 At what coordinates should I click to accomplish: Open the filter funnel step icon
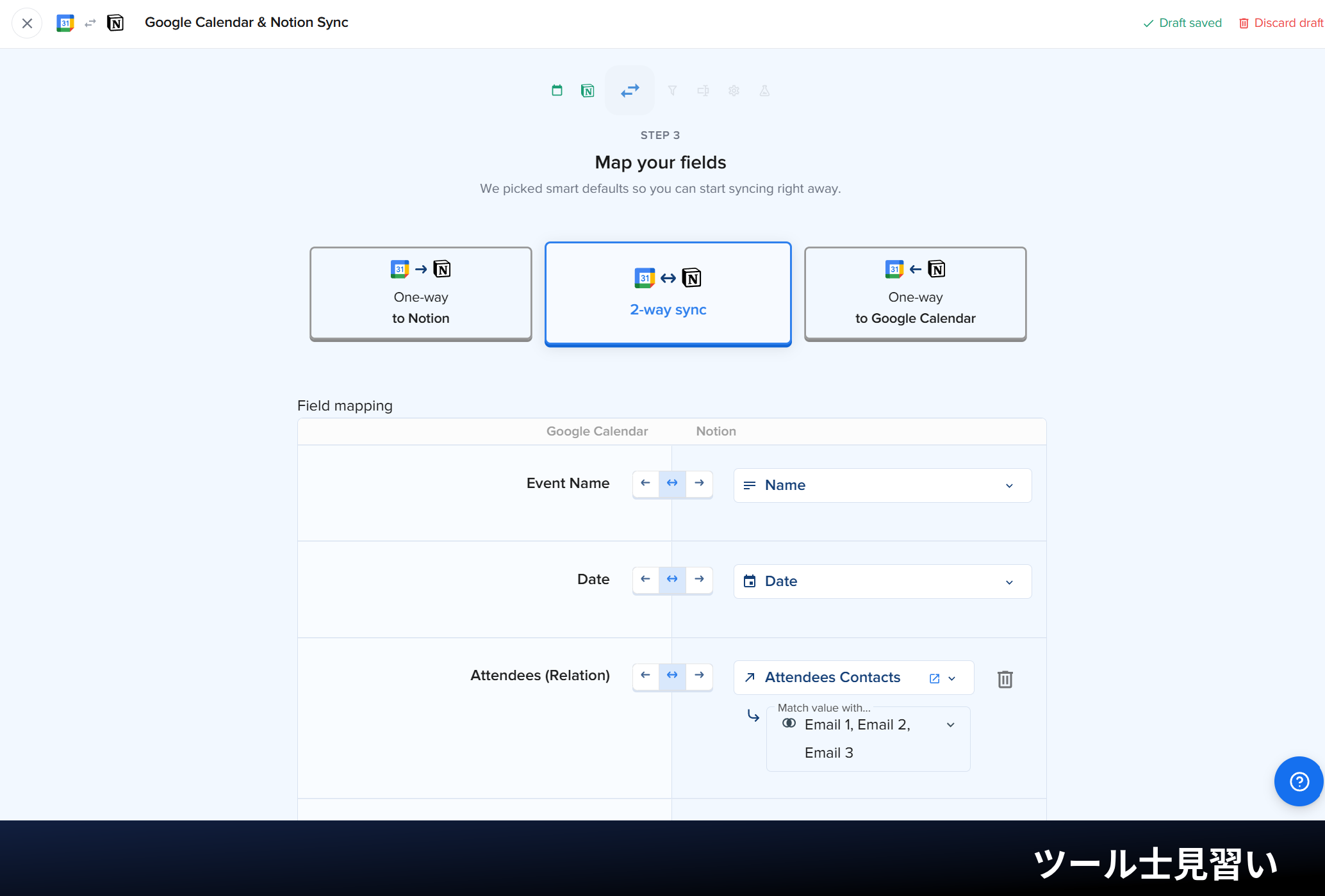672,90
